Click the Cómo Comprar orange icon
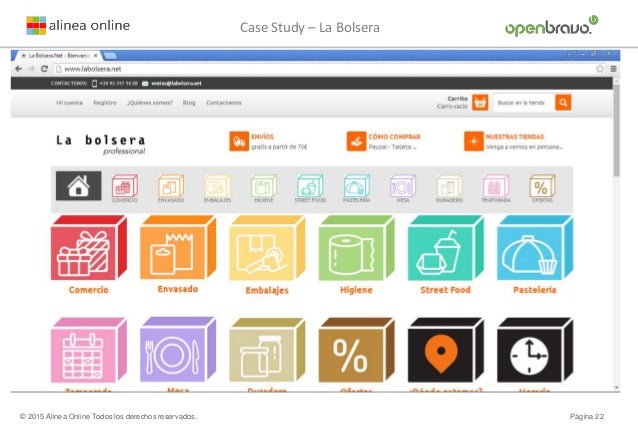The width and height of the screenshot is (638, 442). pyautogui.click(x=356, y=142)
